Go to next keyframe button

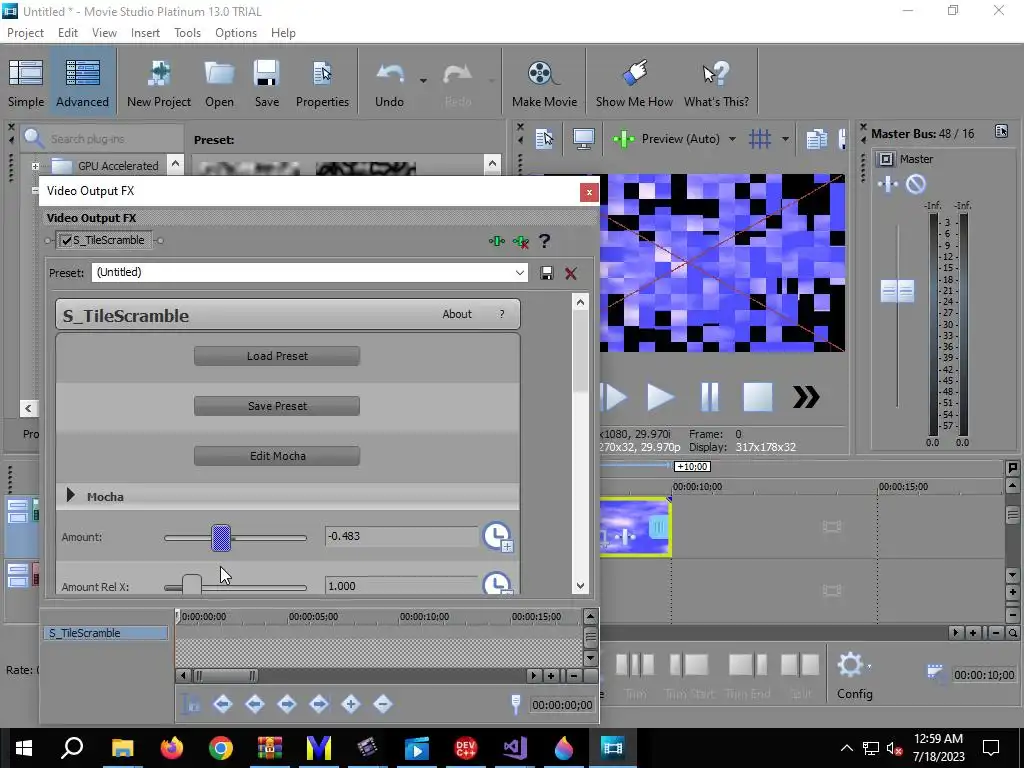287,704
